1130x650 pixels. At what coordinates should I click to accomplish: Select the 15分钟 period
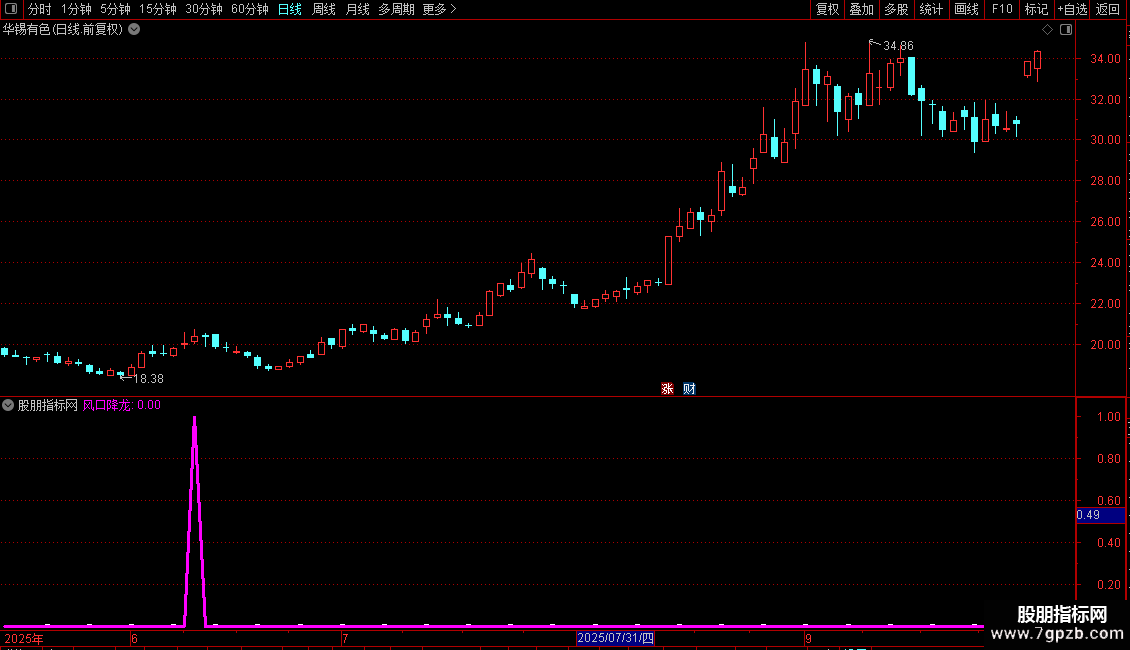158,9
